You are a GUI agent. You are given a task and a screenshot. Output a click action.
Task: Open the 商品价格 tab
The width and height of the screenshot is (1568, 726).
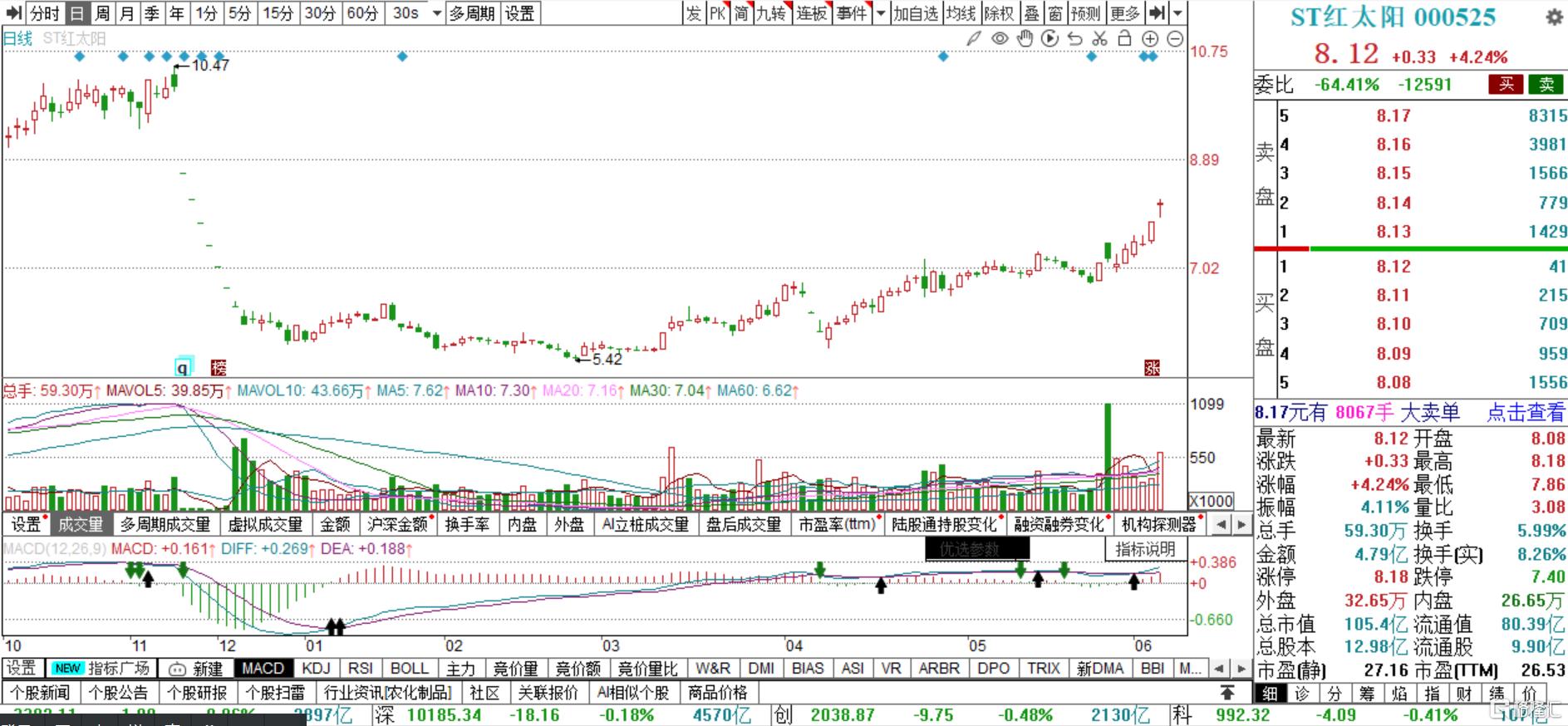pos(717,692)
